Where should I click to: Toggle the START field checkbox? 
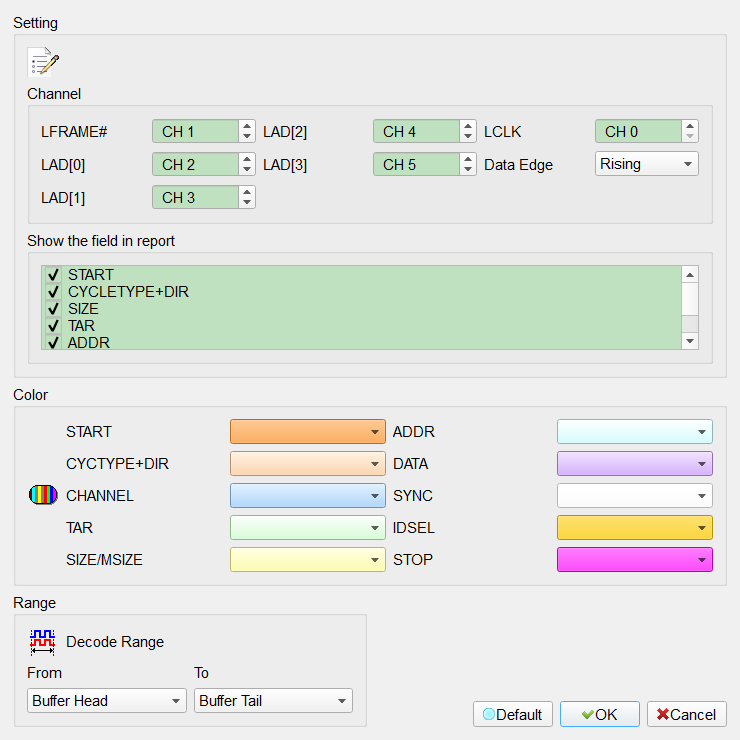[x=53, y=275]
